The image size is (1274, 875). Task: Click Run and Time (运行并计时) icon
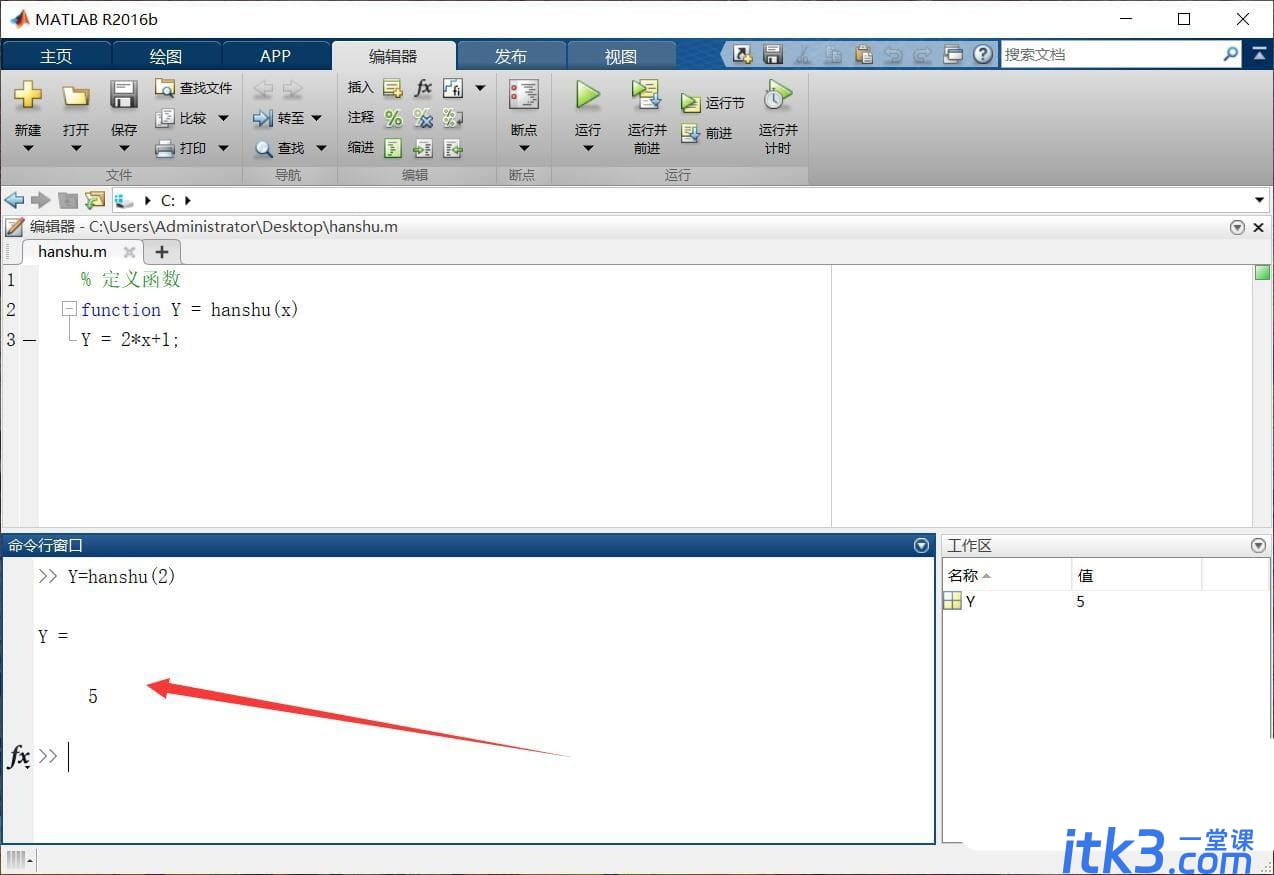tap(777, 95)
